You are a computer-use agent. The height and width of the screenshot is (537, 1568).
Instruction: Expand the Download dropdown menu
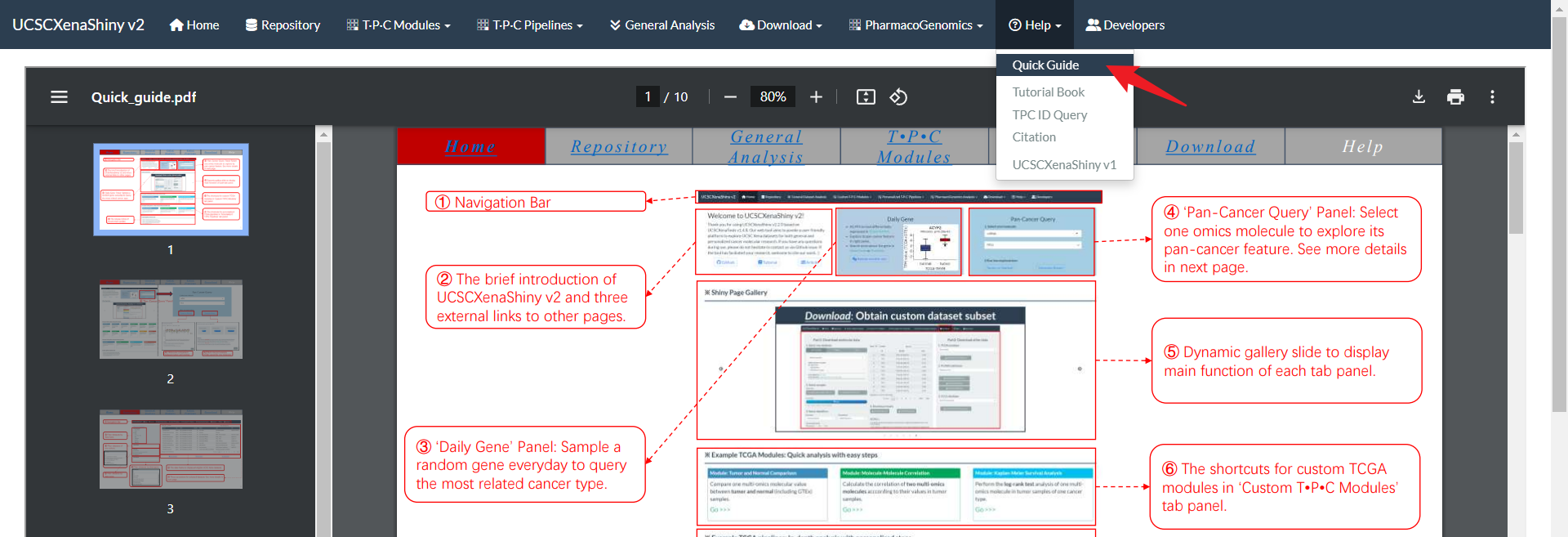(x=781, y=25)
